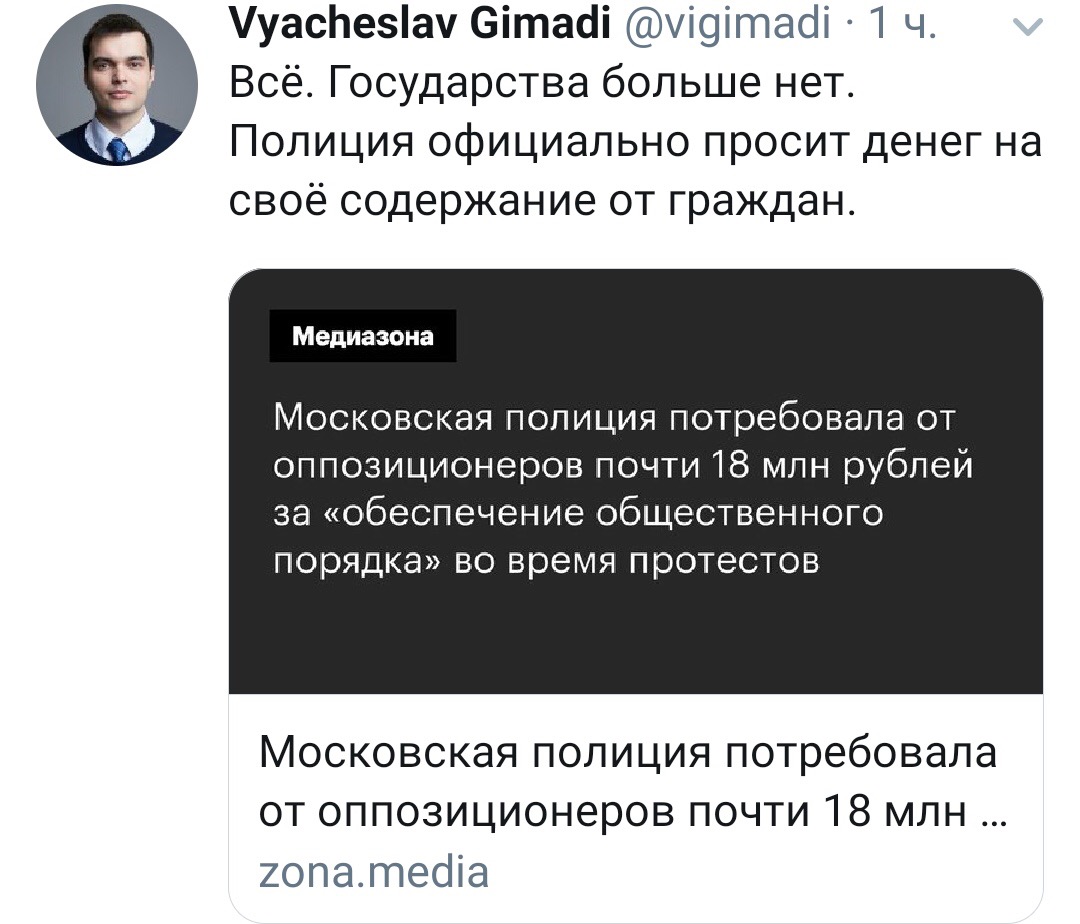Click "18 млн рублей" in the preview image
Viewport: 1080px width, 924px height.
[x=840, y=465]
